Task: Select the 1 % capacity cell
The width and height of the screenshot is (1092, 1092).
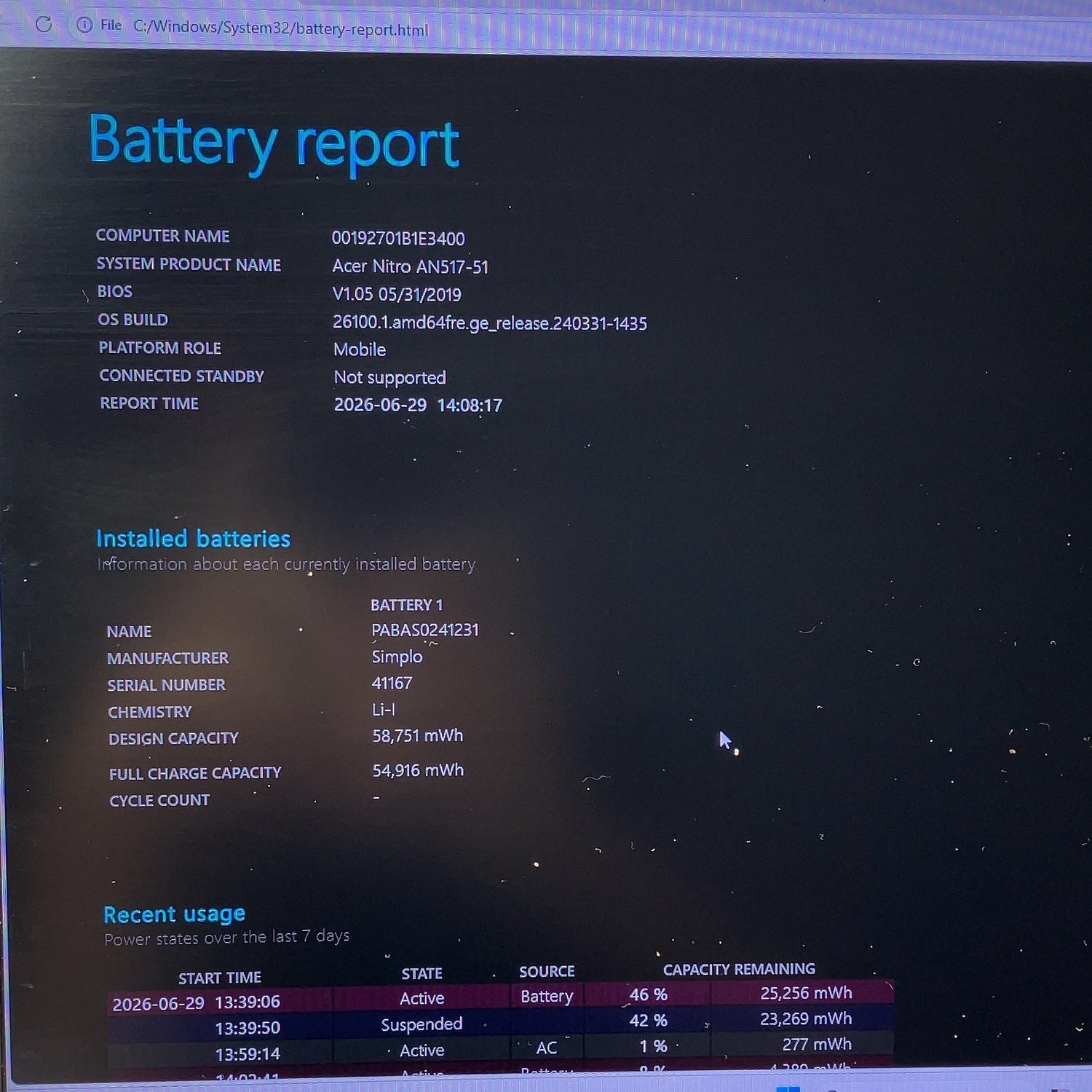Action: click(x=653, y=1046)
